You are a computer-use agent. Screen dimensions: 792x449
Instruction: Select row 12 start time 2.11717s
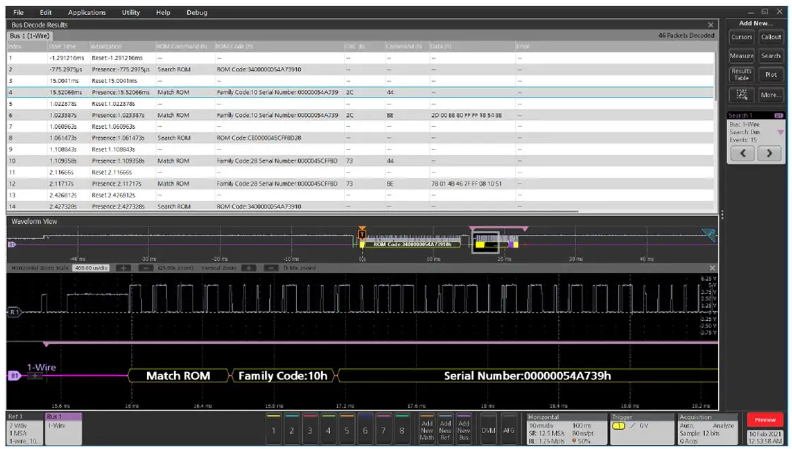tap(62, 184)
